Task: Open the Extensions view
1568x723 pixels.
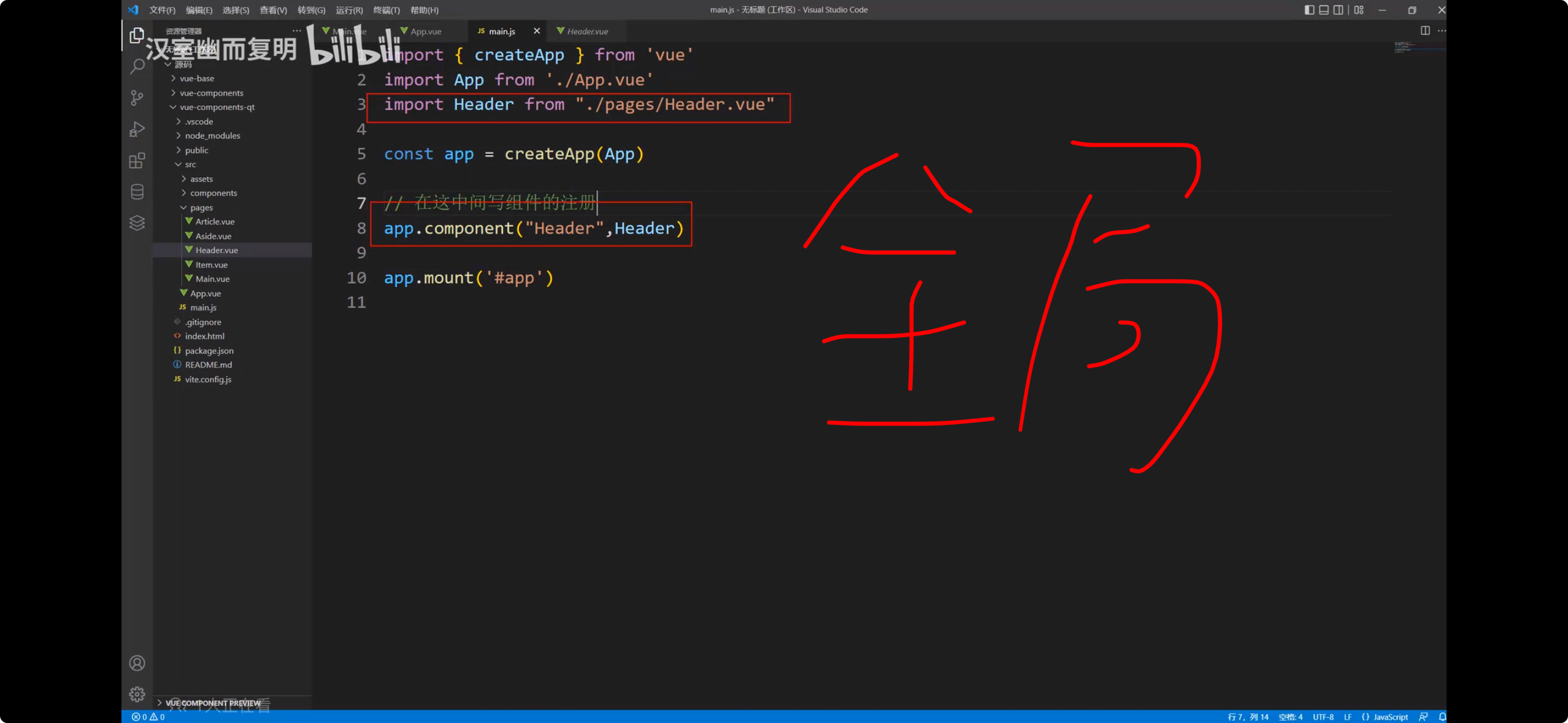Action: 137,161
